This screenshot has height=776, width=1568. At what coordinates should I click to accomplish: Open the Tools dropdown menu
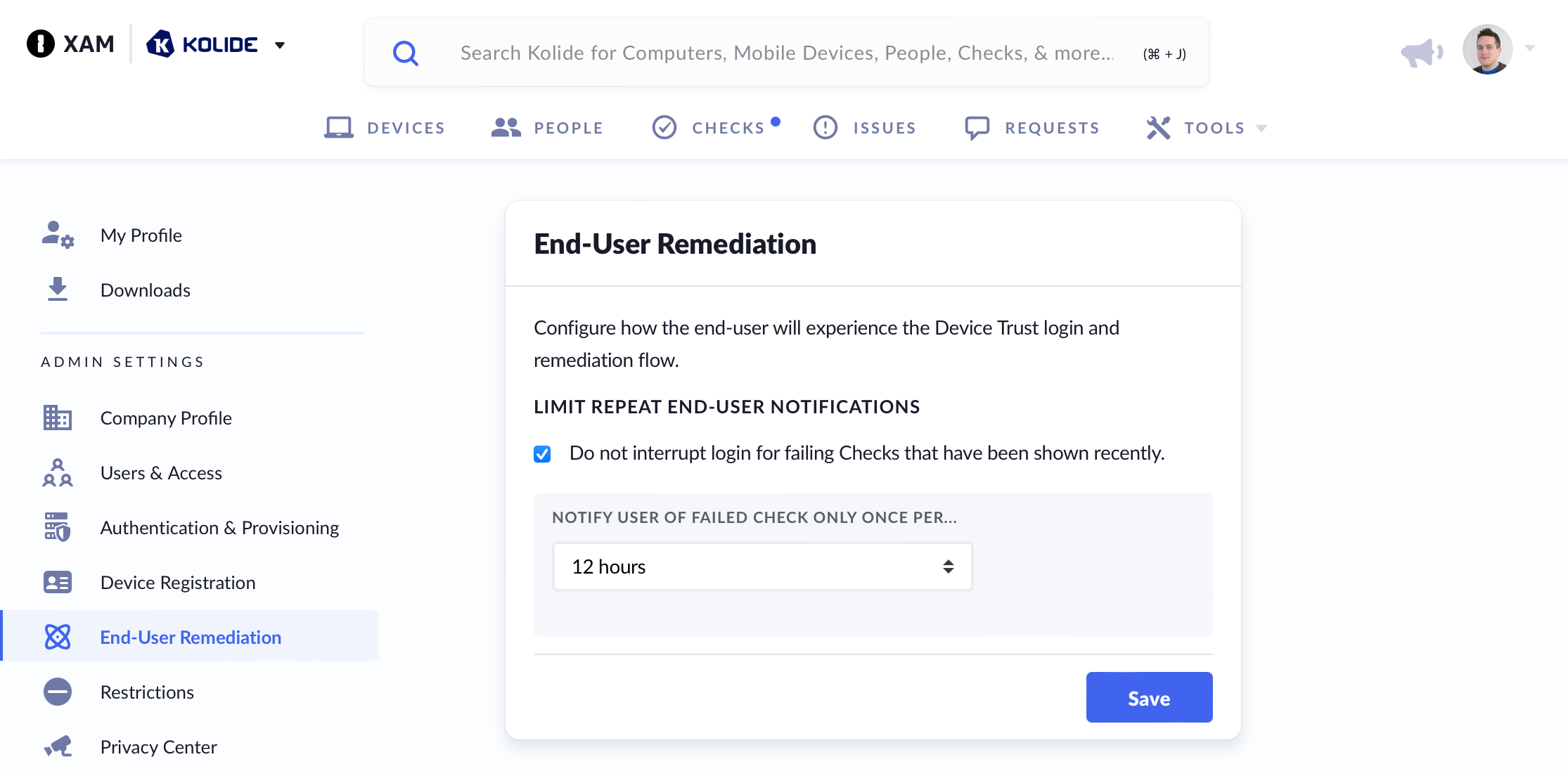tap(1207, 128)
